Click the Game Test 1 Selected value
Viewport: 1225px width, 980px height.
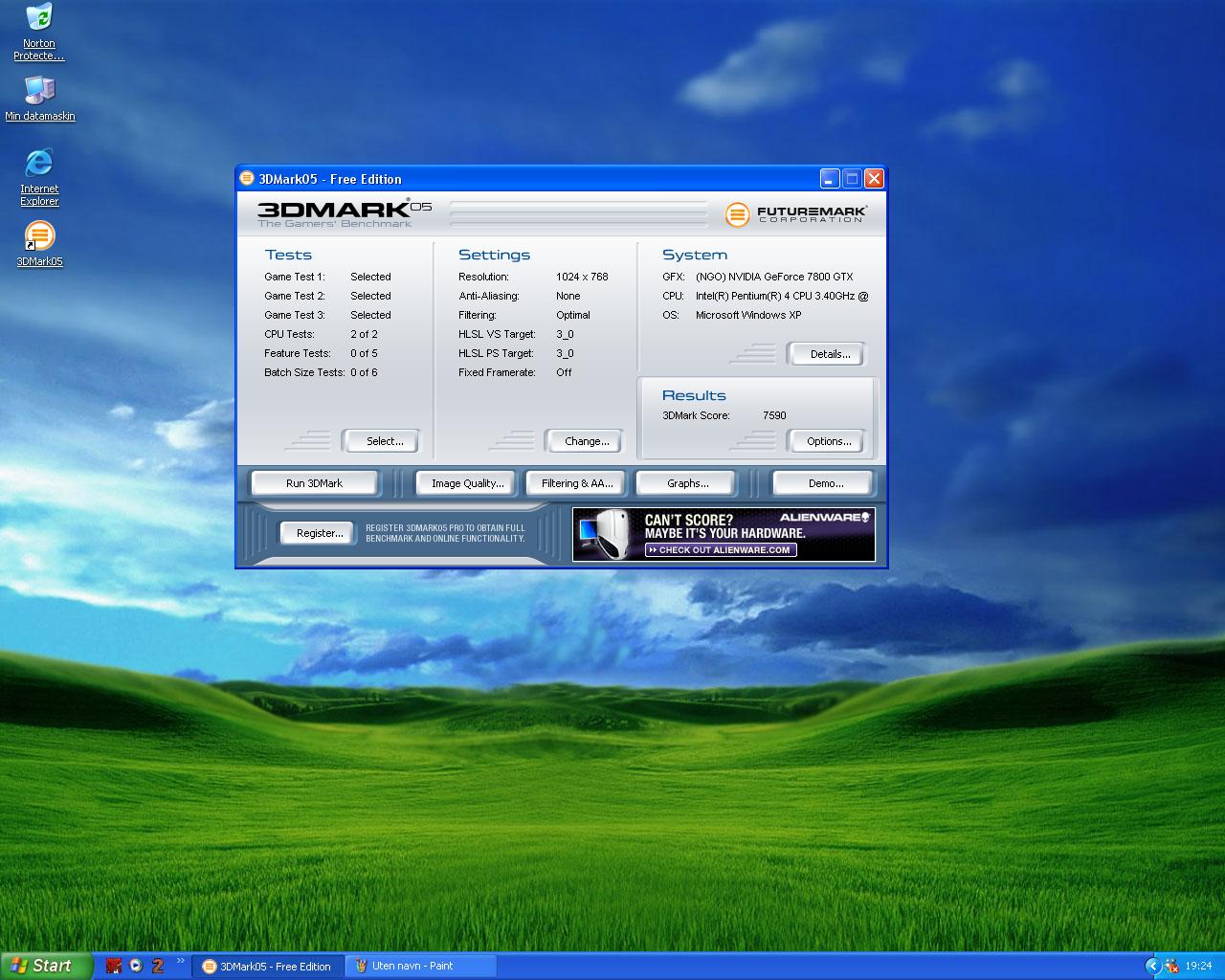point(370,277)
